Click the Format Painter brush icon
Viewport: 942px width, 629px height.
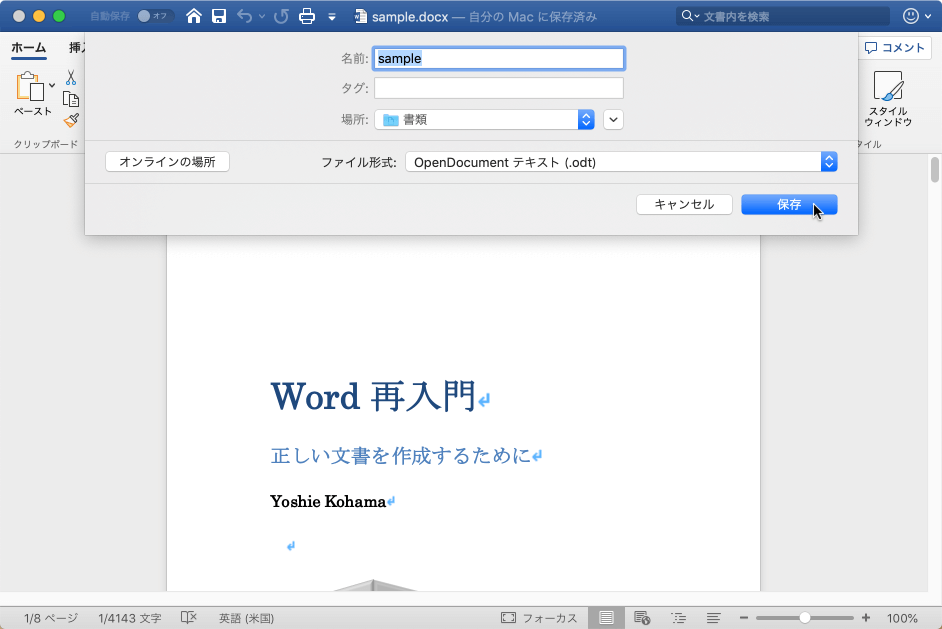point(71,120)
